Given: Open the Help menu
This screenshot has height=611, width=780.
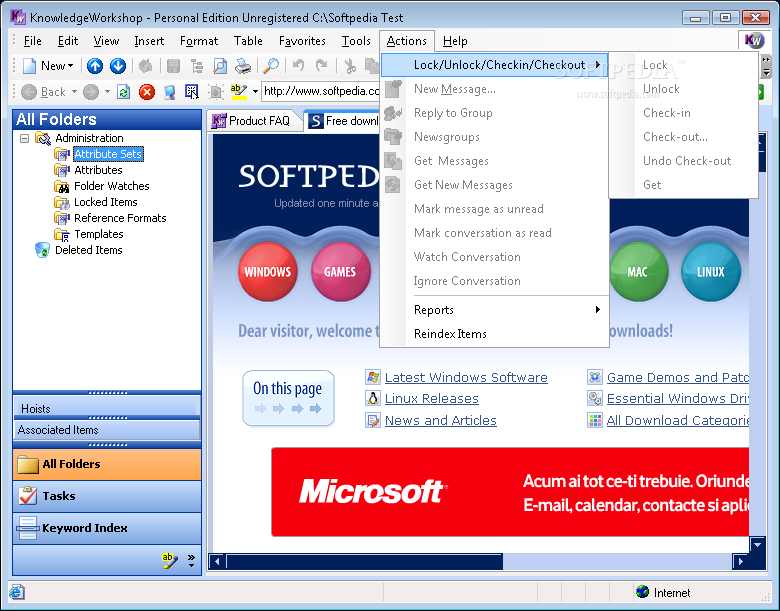Looking at the screenshot, I should pyautogui.click(x=455, y=41).
